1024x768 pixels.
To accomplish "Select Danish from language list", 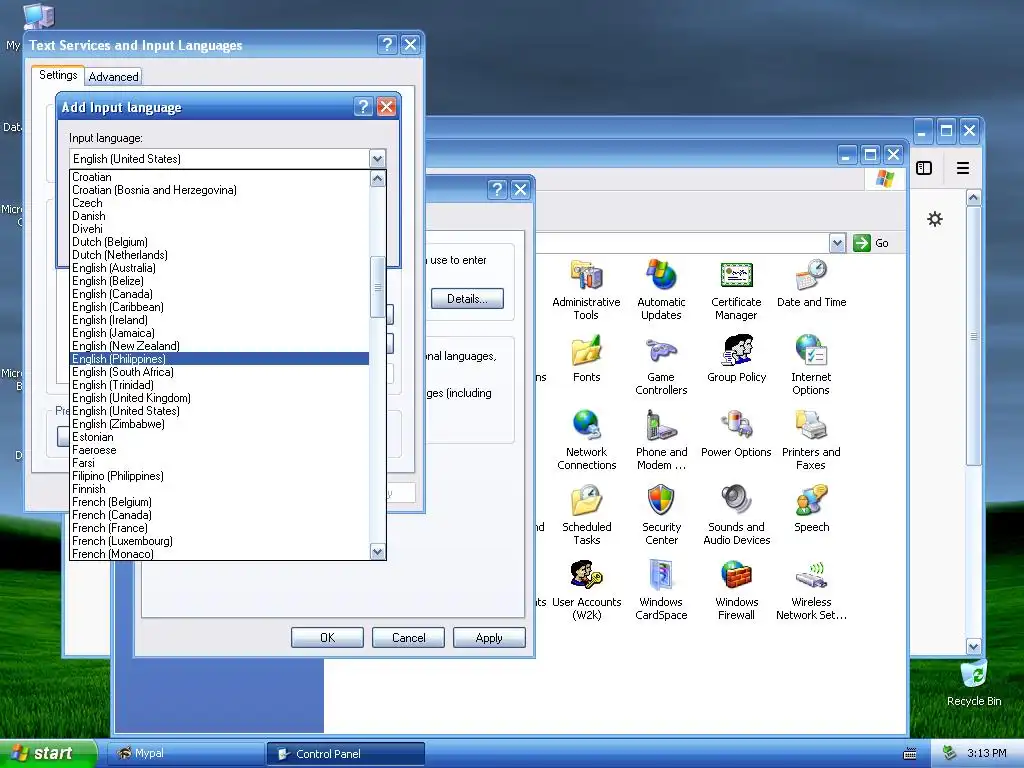I will (x=219, y=216).
